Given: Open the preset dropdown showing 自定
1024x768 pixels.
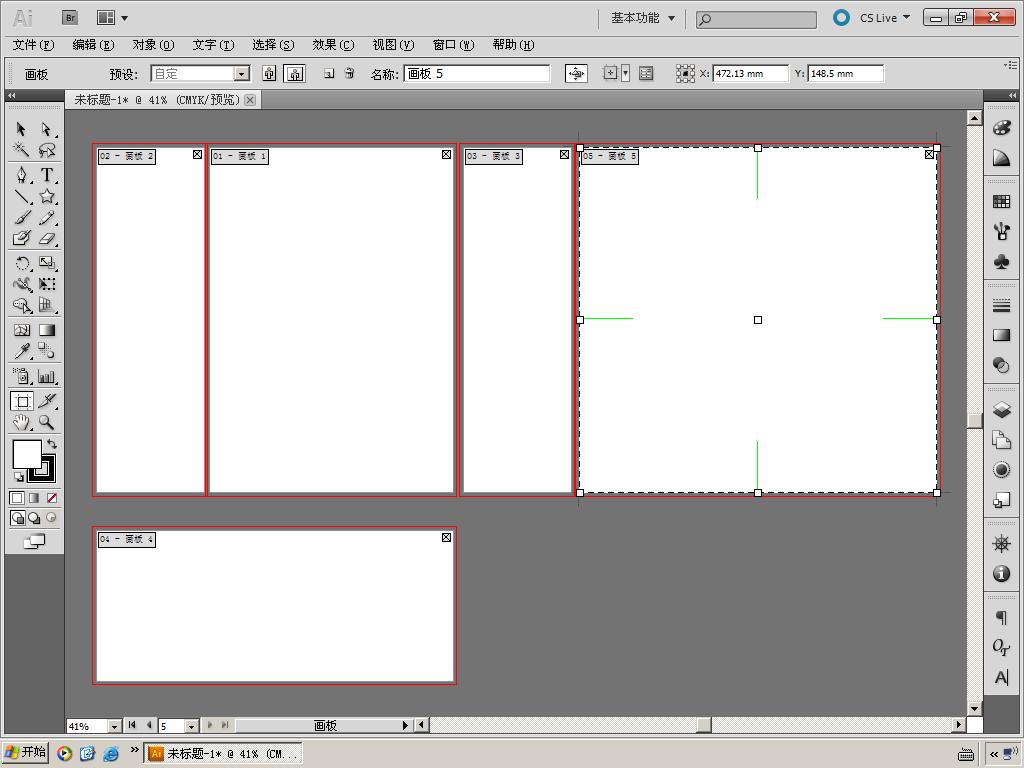Looking at the screenshot, I should 242,74.
